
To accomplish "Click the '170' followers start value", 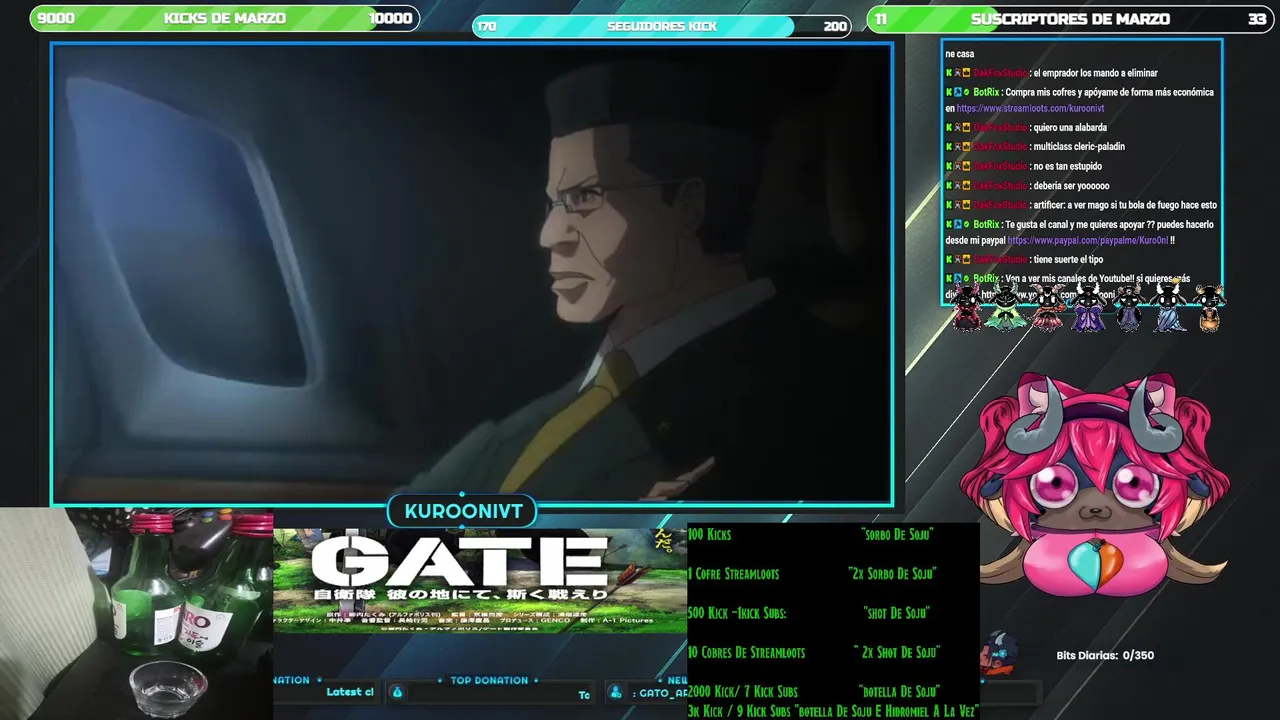I will [487, 27].
